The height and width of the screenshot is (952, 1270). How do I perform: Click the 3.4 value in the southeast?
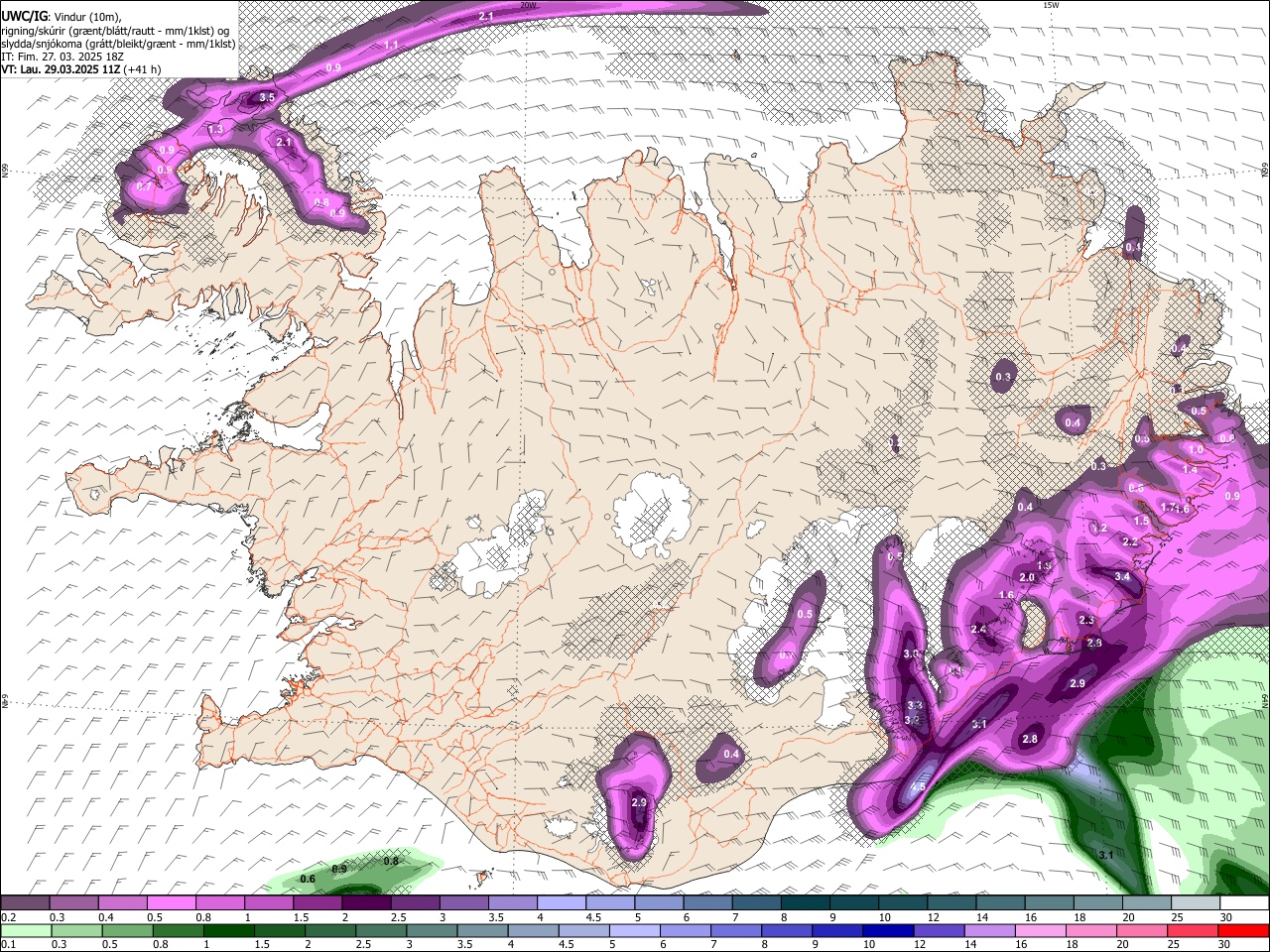pyautogui.click(x=1122, y=576)
